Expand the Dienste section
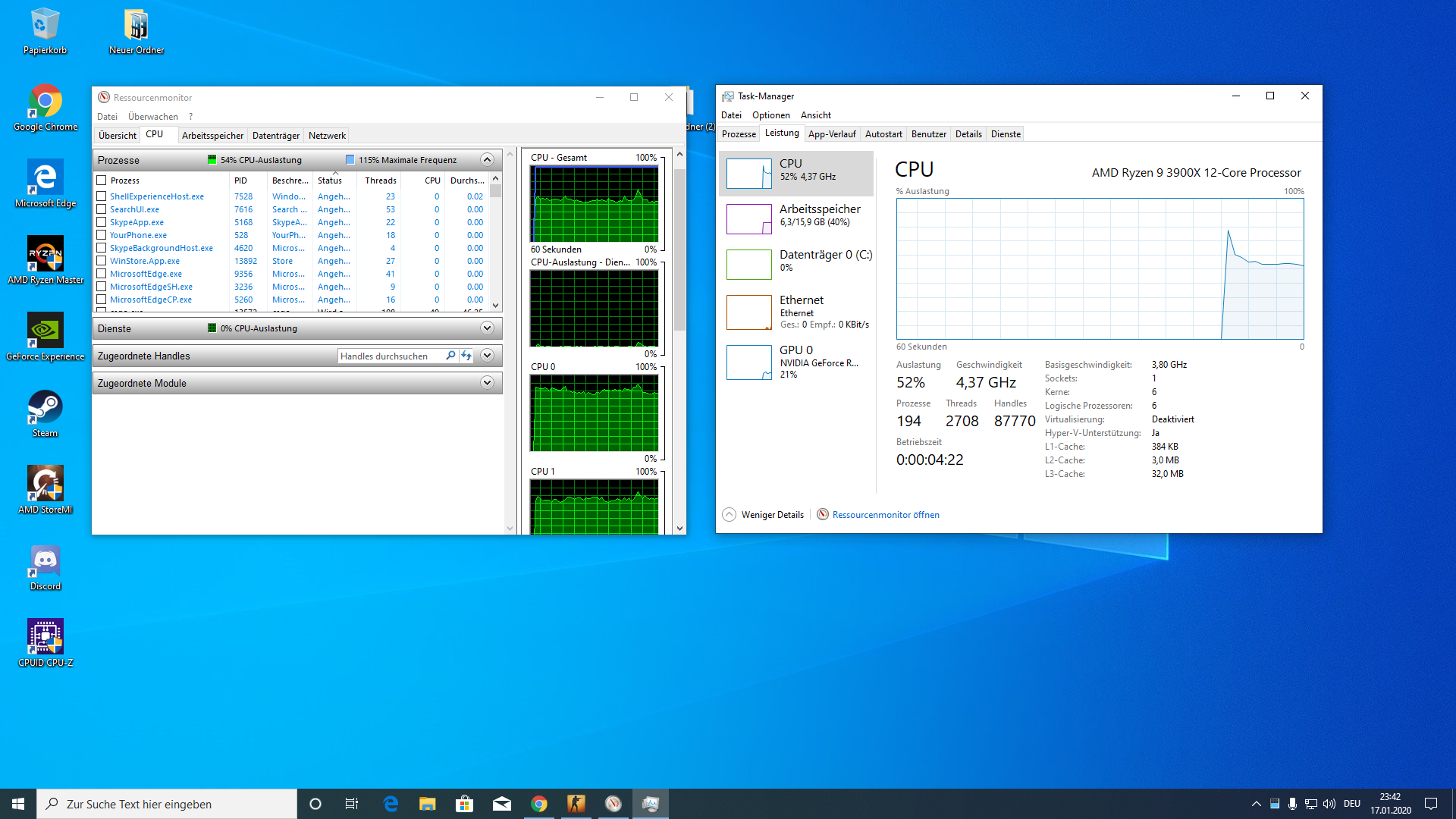Screen dimensions: 1456x819 [x=487, y=328]
